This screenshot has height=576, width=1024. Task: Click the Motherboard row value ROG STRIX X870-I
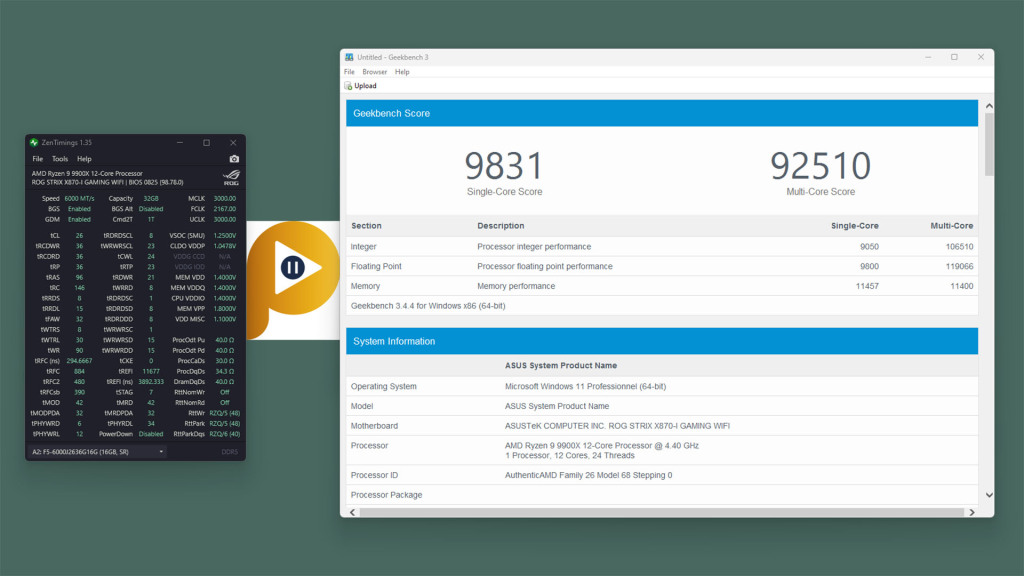pos(617,426)
